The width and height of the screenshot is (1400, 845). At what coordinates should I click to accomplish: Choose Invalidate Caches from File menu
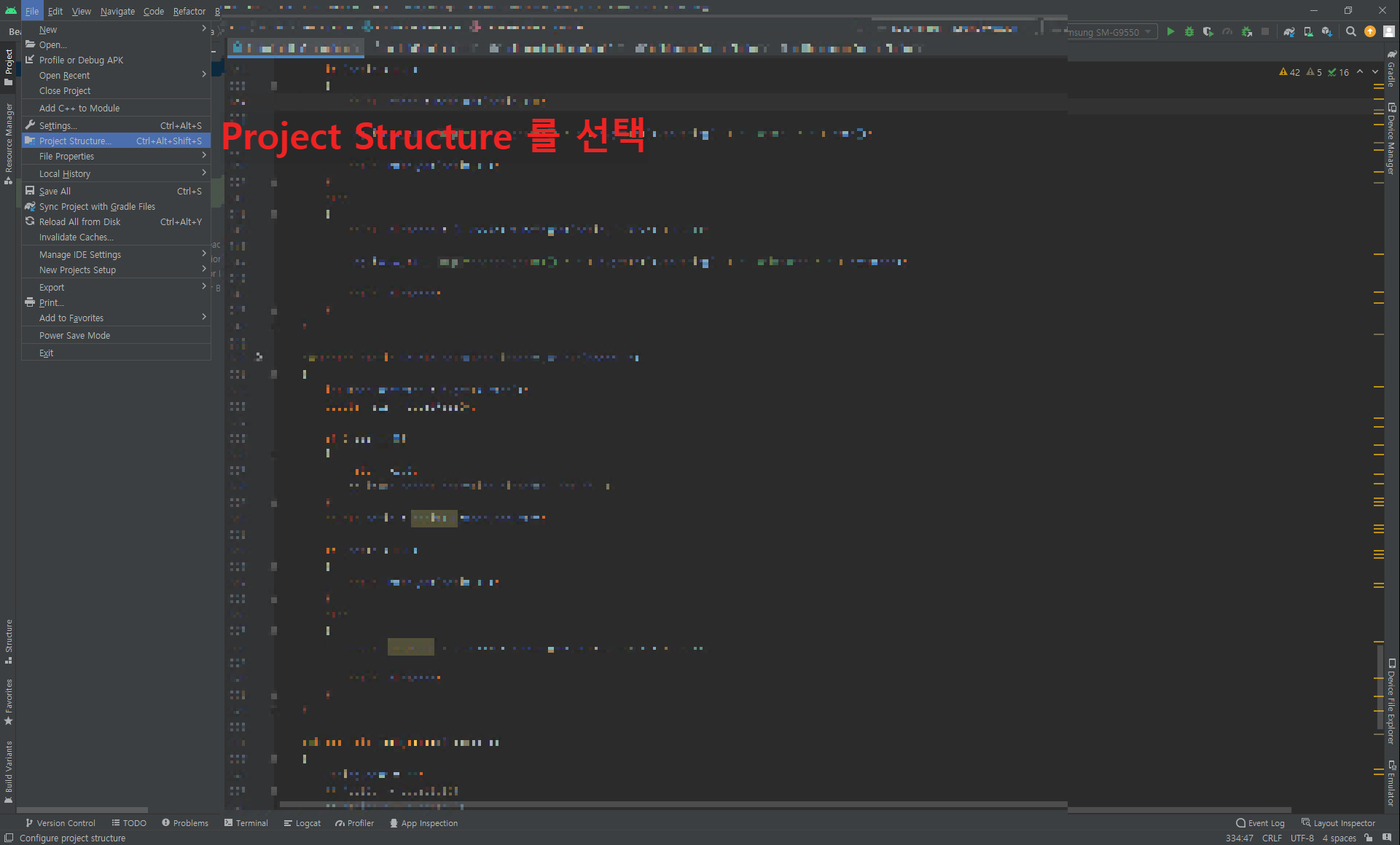pyautogui.click(x=77, y=237)
